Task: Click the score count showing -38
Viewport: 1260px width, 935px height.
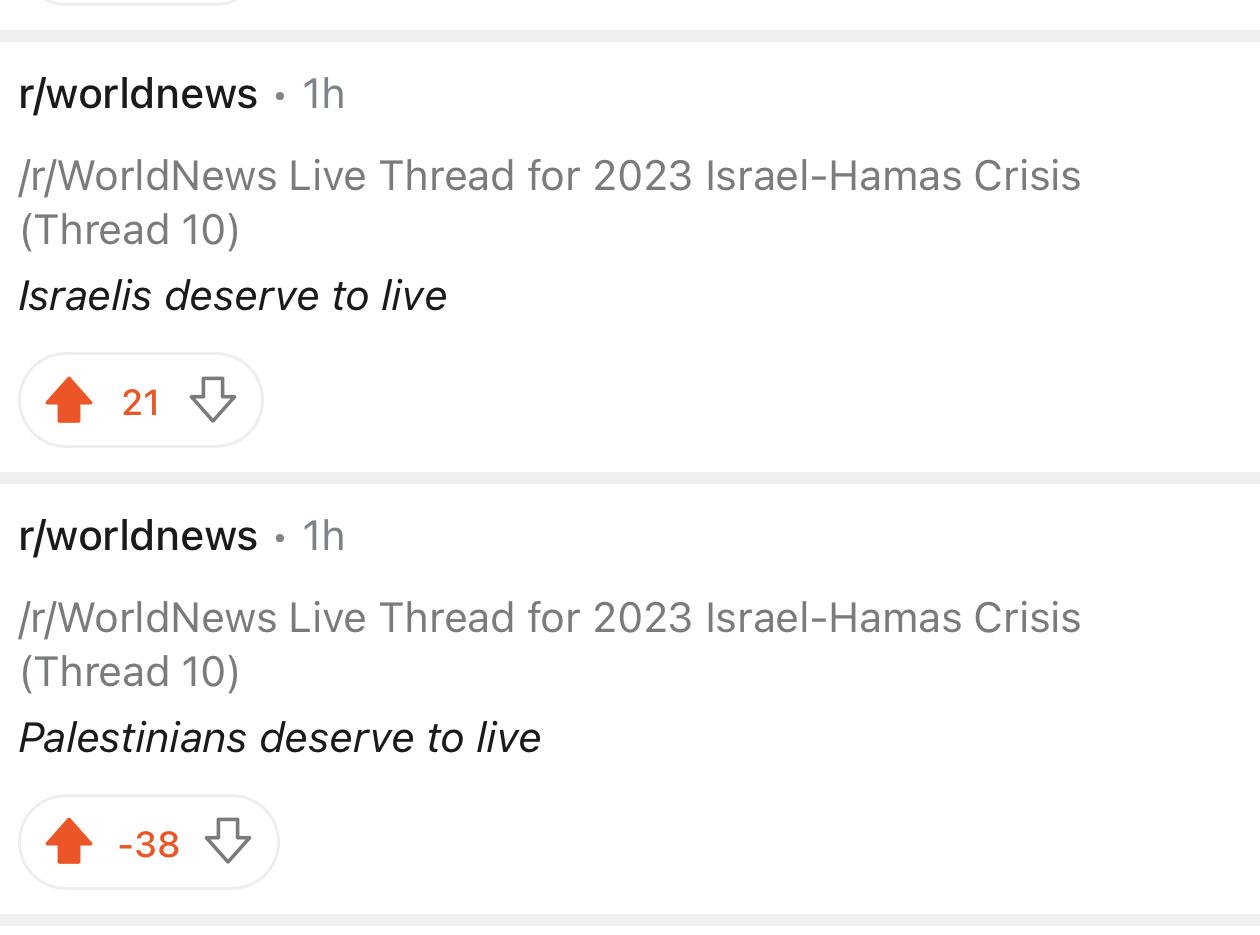Action: 149,844
